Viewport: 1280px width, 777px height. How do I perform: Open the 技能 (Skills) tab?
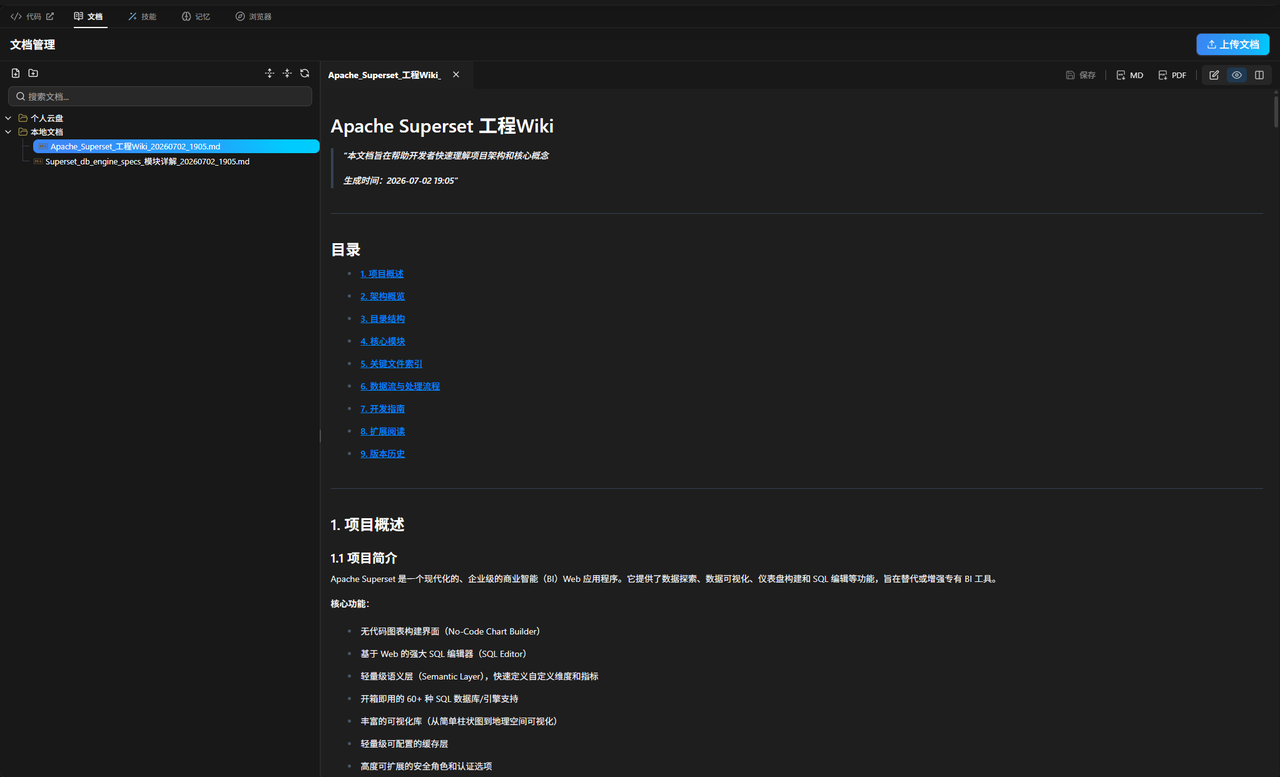pyautogui.click(x=142, y=17)
